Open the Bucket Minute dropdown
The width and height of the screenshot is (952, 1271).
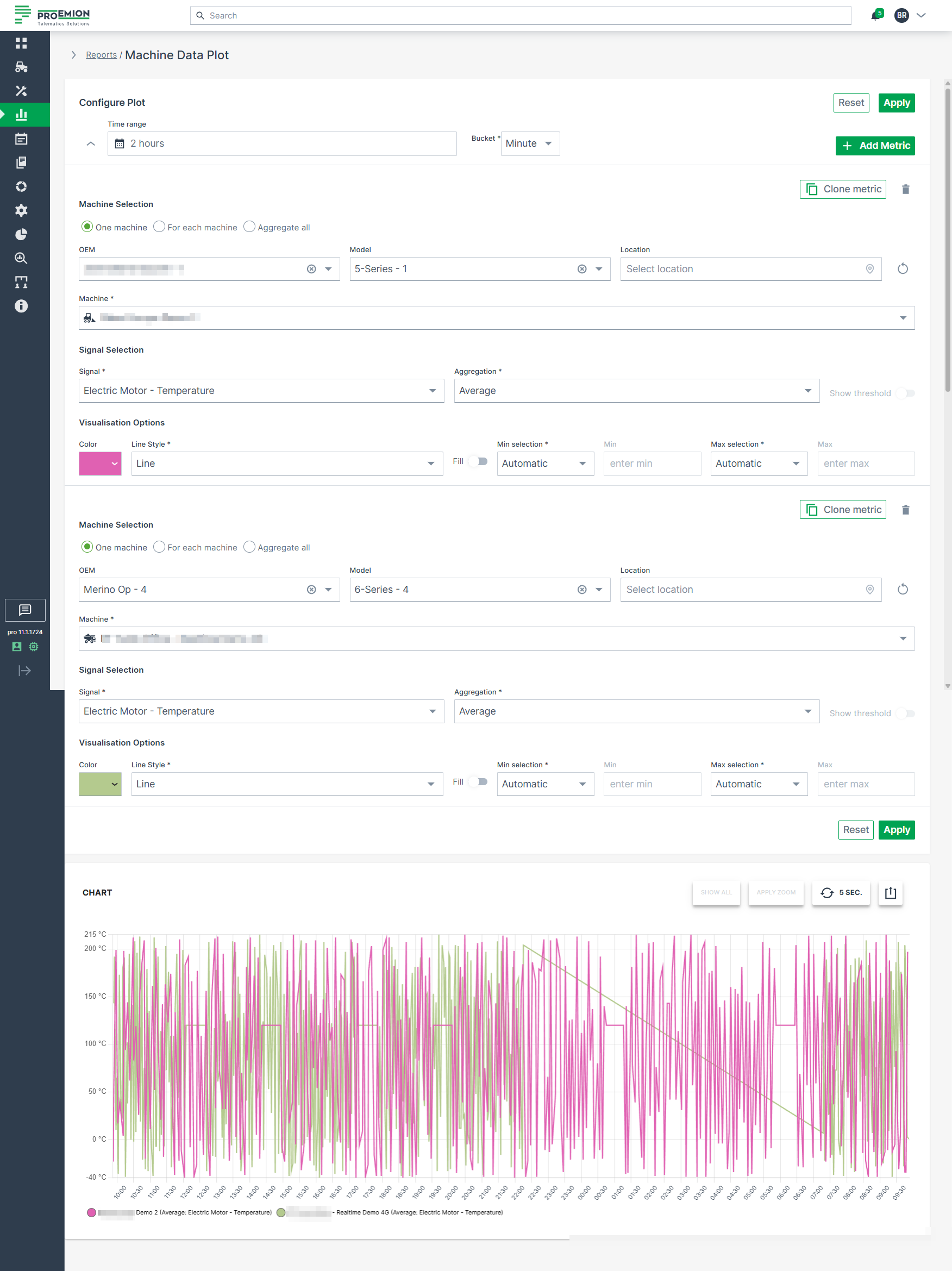tap(530, 143)
